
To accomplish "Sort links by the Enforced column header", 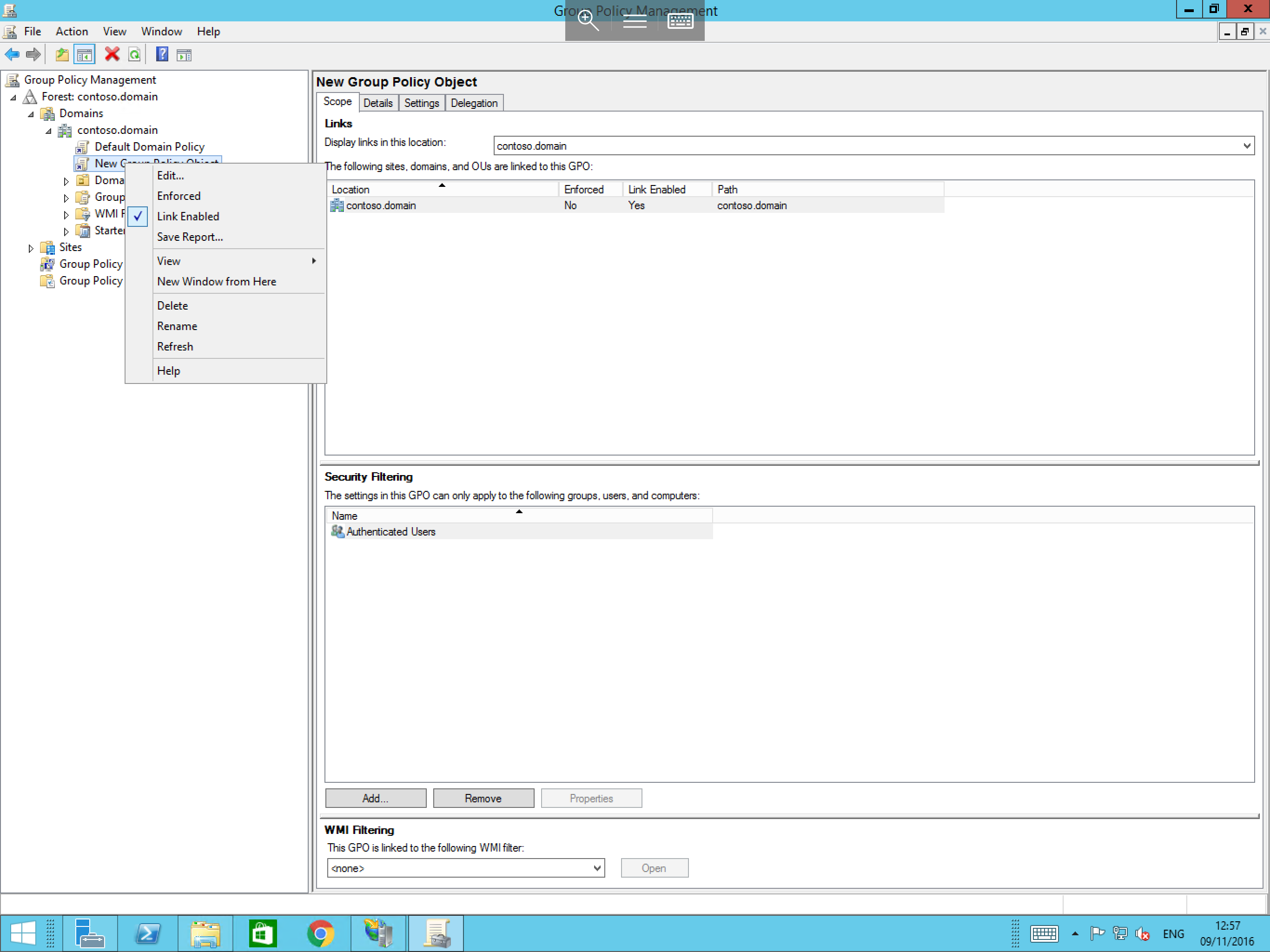I will (x=591, y=189).
